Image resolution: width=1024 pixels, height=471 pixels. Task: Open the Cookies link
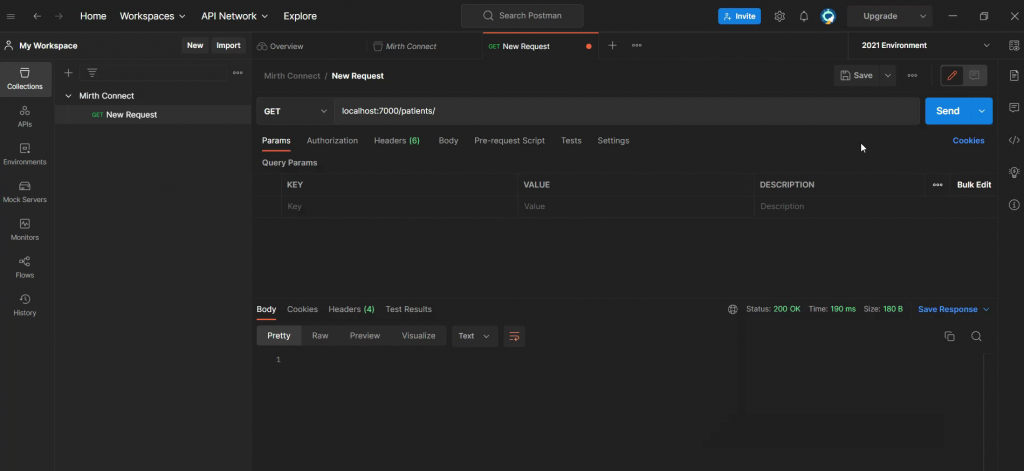(x=968, y=141)
